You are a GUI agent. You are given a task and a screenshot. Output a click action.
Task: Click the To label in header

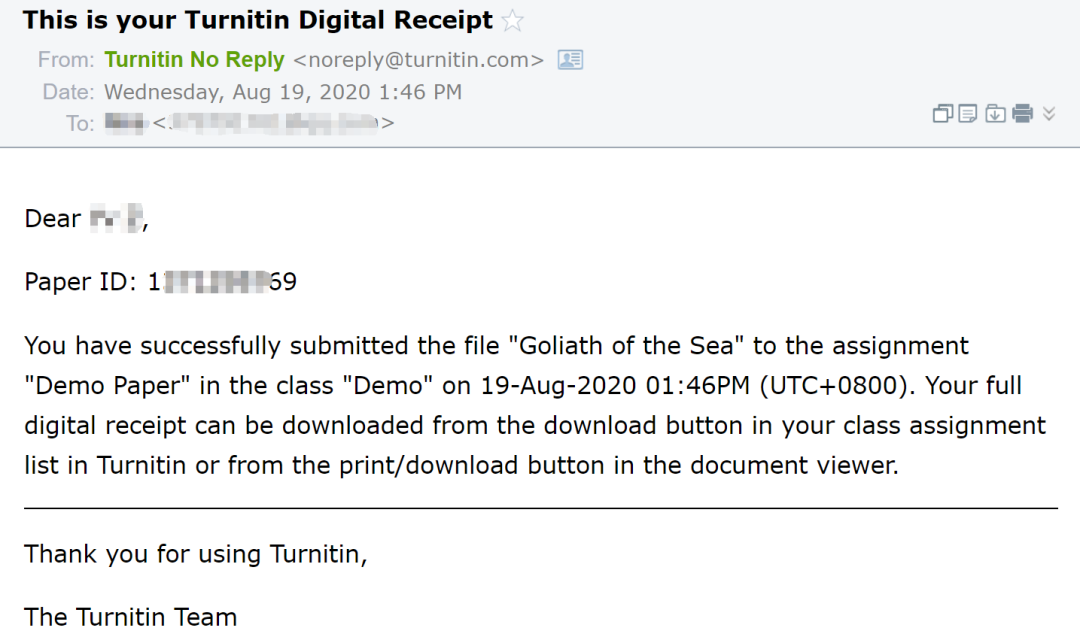(x=80, y=123)
